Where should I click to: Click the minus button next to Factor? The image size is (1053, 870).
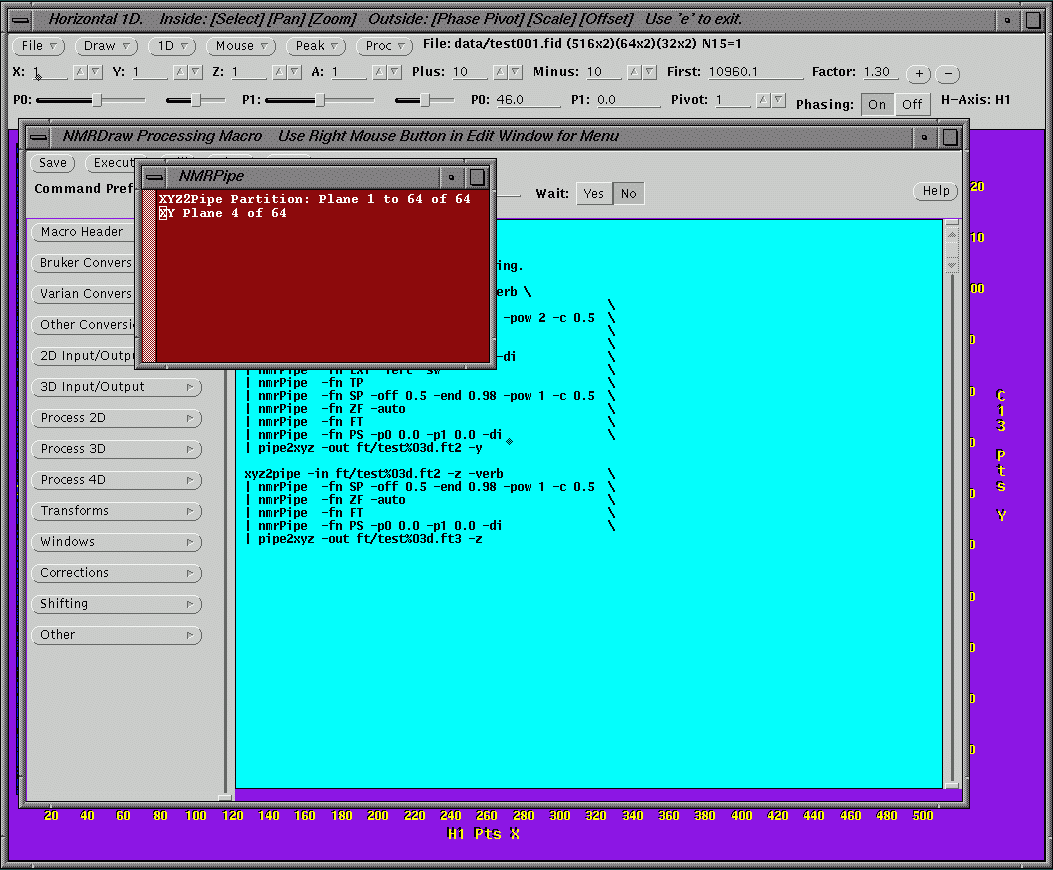point(948,74)
